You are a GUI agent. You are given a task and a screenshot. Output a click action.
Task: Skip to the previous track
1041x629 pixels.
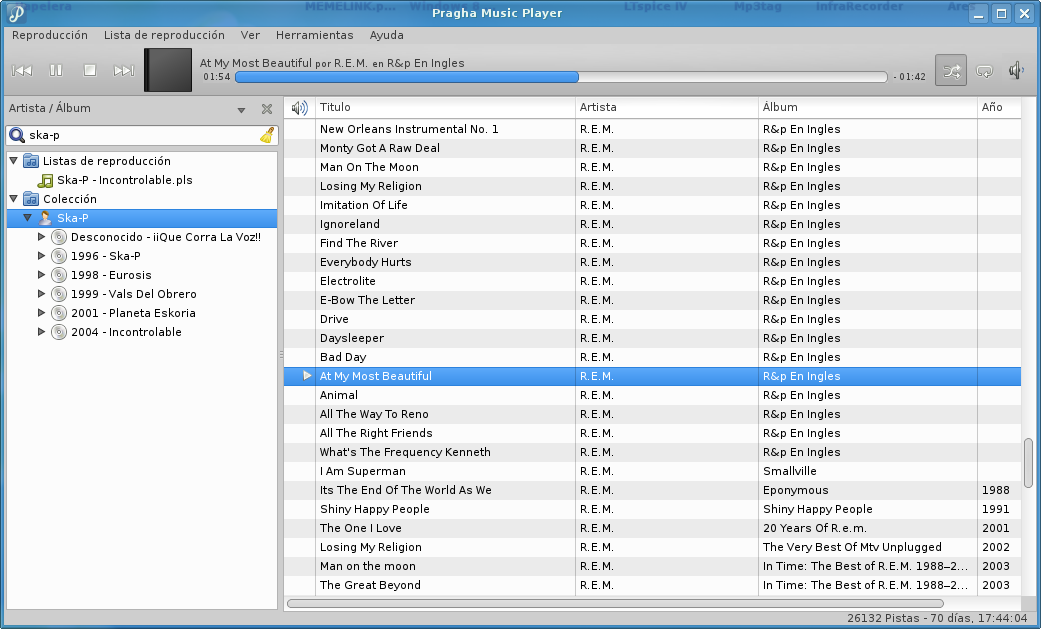[x=22, y=70]
